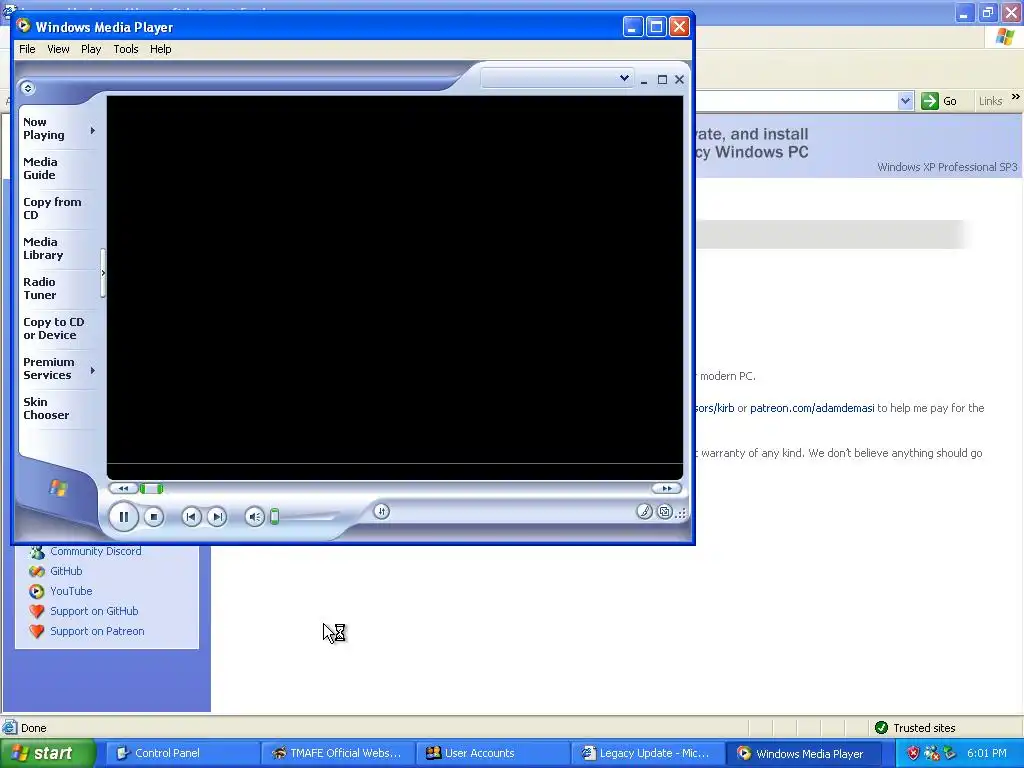The height and width of the screenshot is (768, 1024).
Task: Stop the current playback
Action: 153,517
